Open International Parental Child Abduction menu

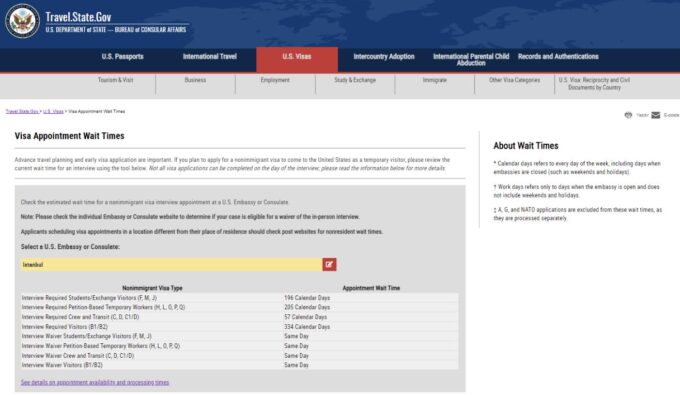coord(471,59)
